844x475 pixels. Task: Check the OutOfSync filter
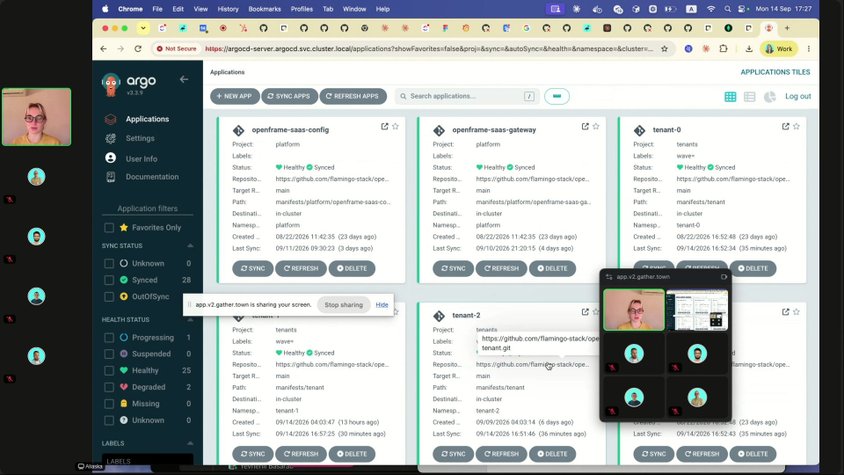tap(109, 297)
